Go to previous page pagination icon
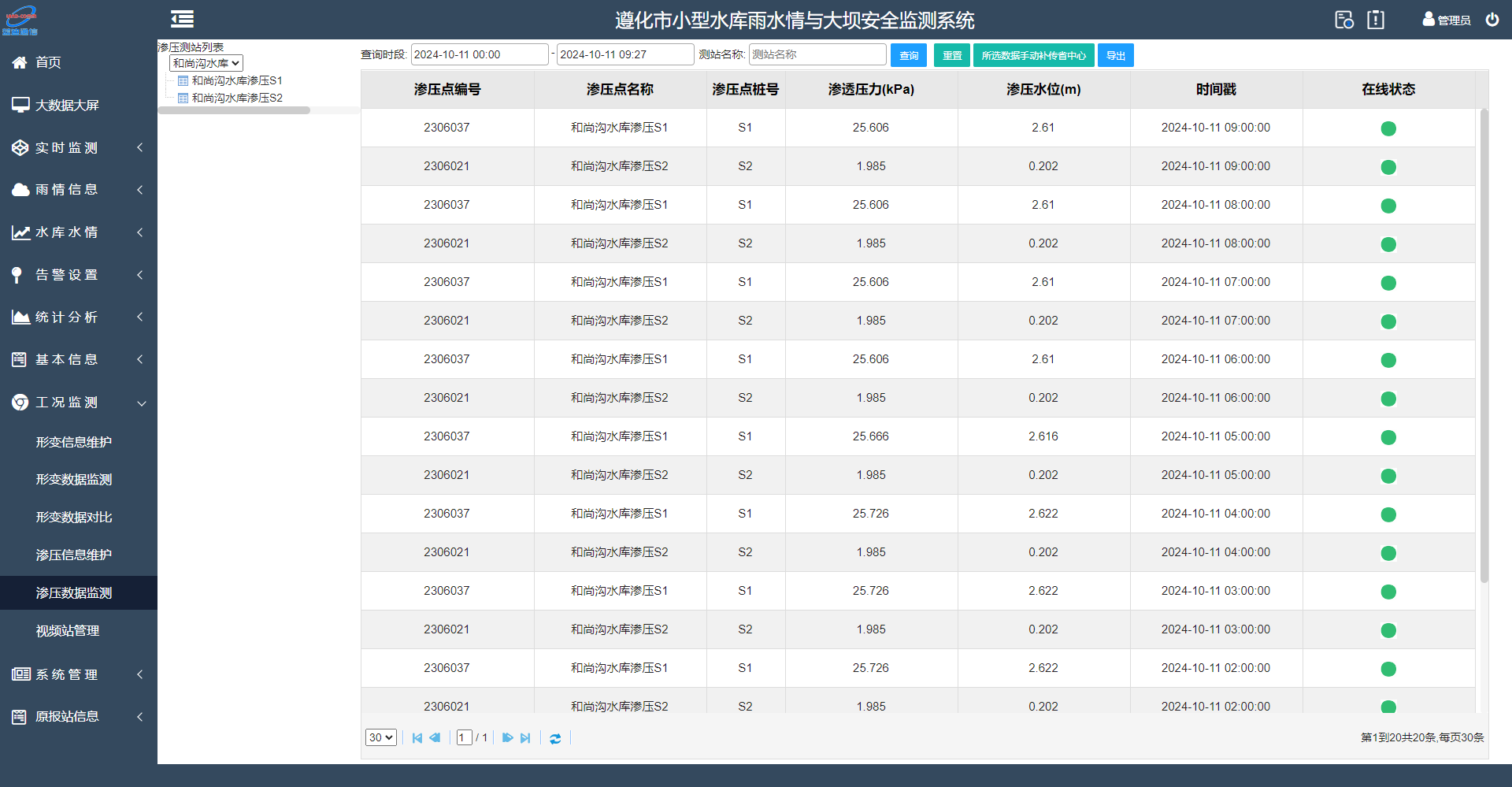Viewport: 1512px width, 787px height. click(435, 738)
